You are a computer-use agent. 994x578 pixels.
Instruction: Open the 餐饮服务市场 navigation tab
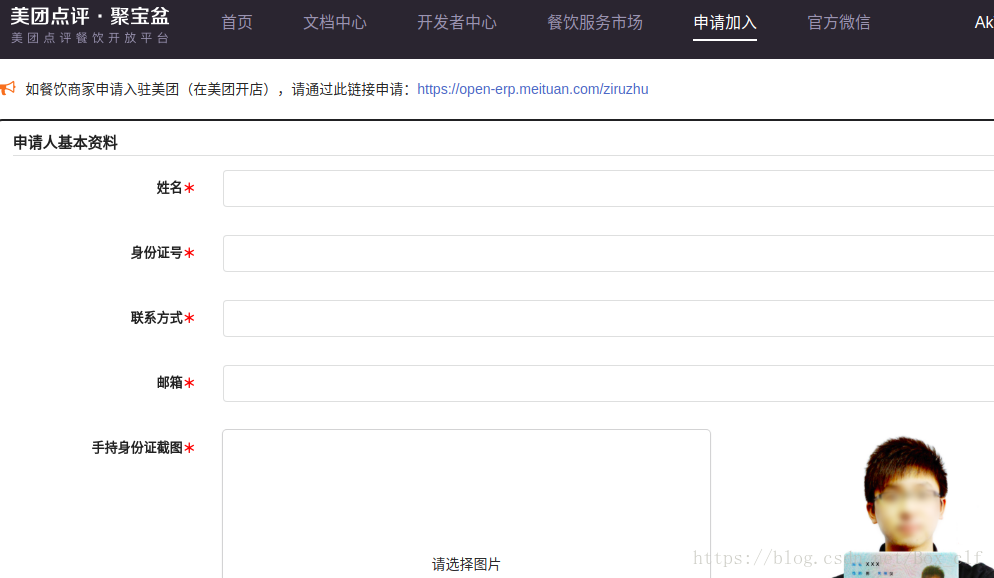pyautogui.click(x=595, y=23)
